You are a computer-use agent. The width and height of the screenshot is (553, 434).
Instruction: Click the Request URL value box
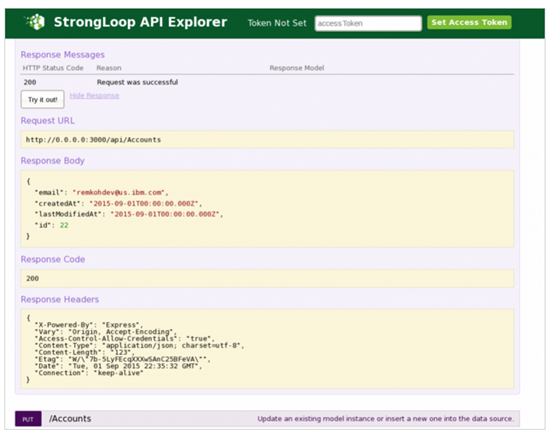coord(267,140)
